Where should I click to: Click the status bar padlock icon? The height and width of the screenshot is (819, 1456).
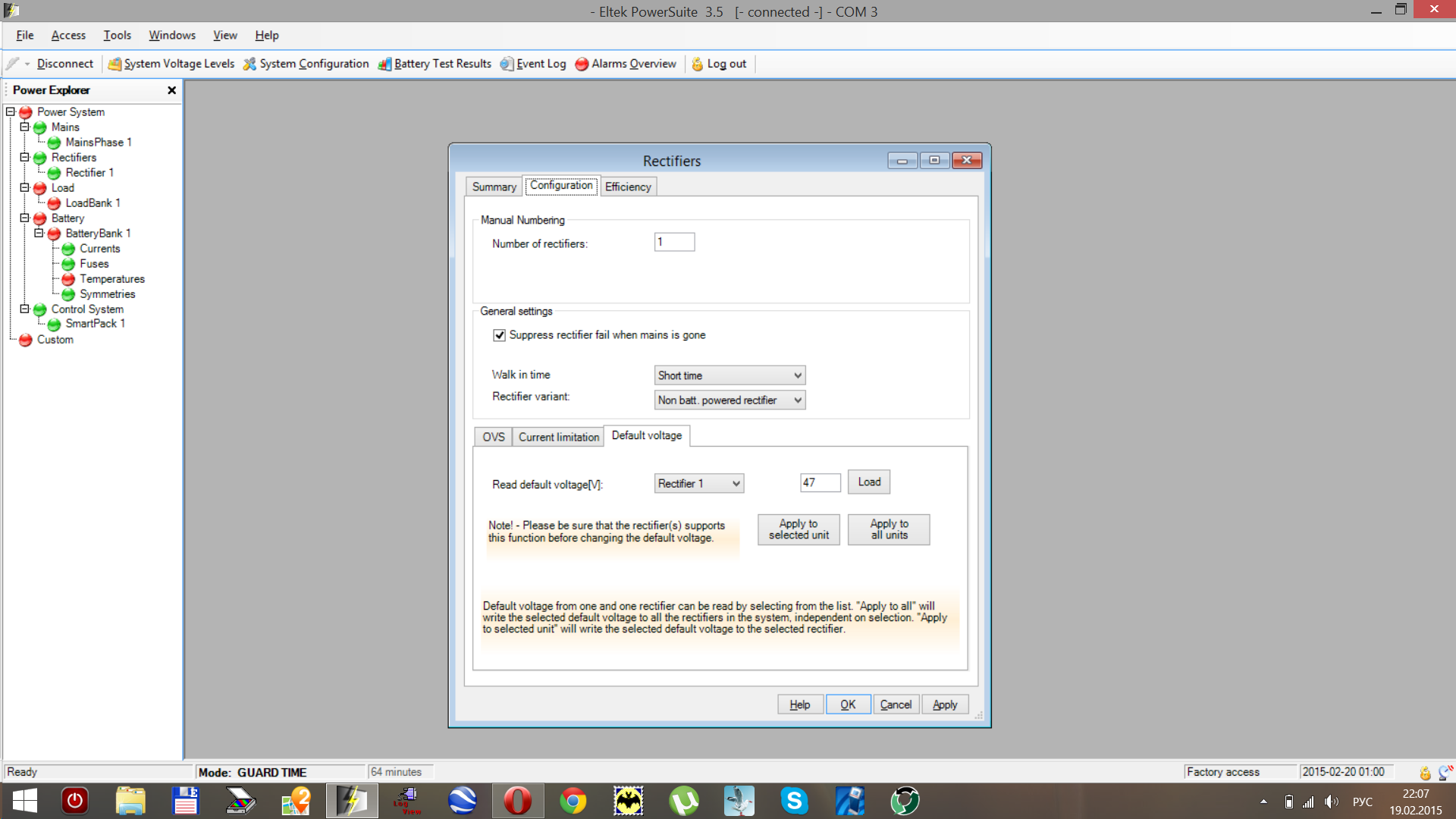click(x=1425, y=772)
